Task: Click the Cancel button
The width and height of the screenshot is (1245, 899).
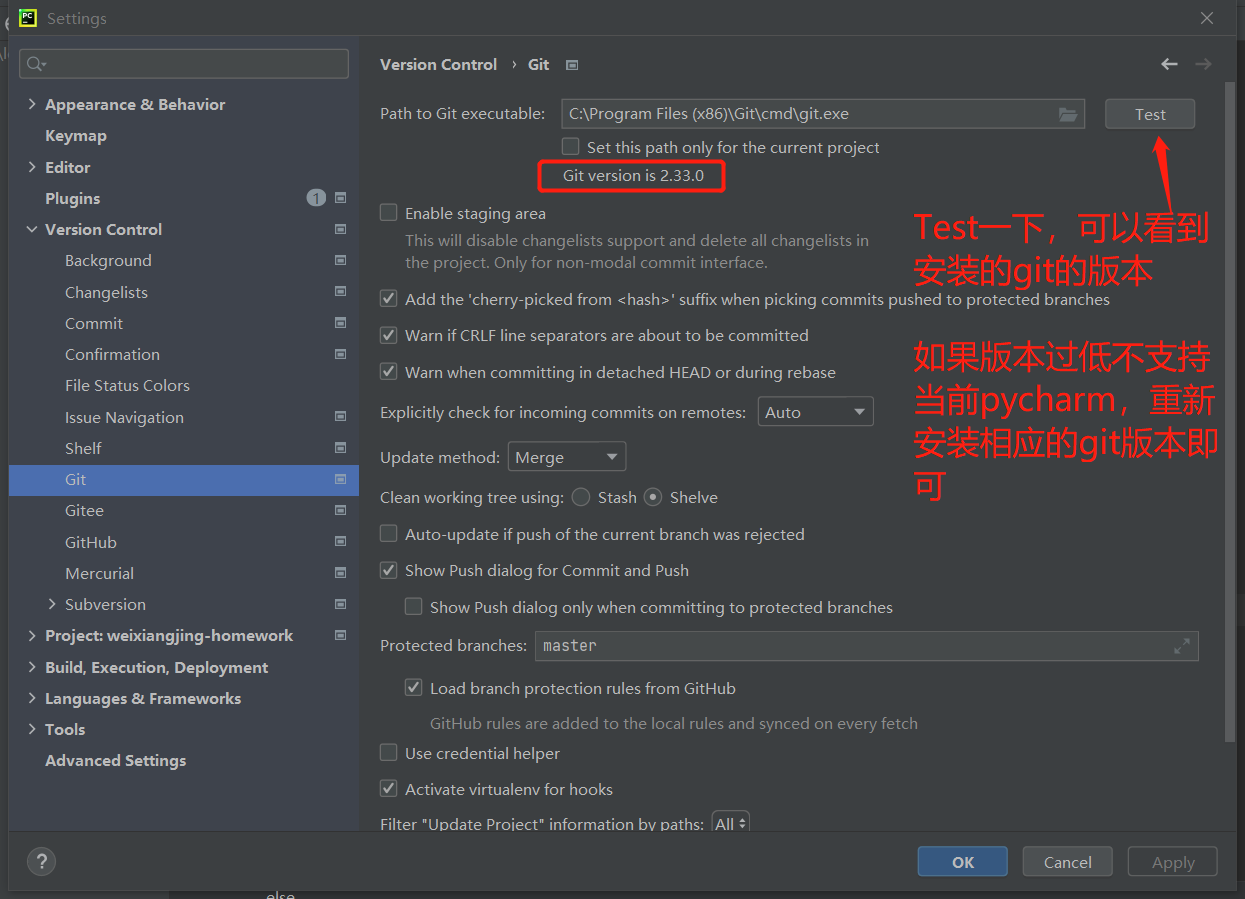Action: (1067, 862)
